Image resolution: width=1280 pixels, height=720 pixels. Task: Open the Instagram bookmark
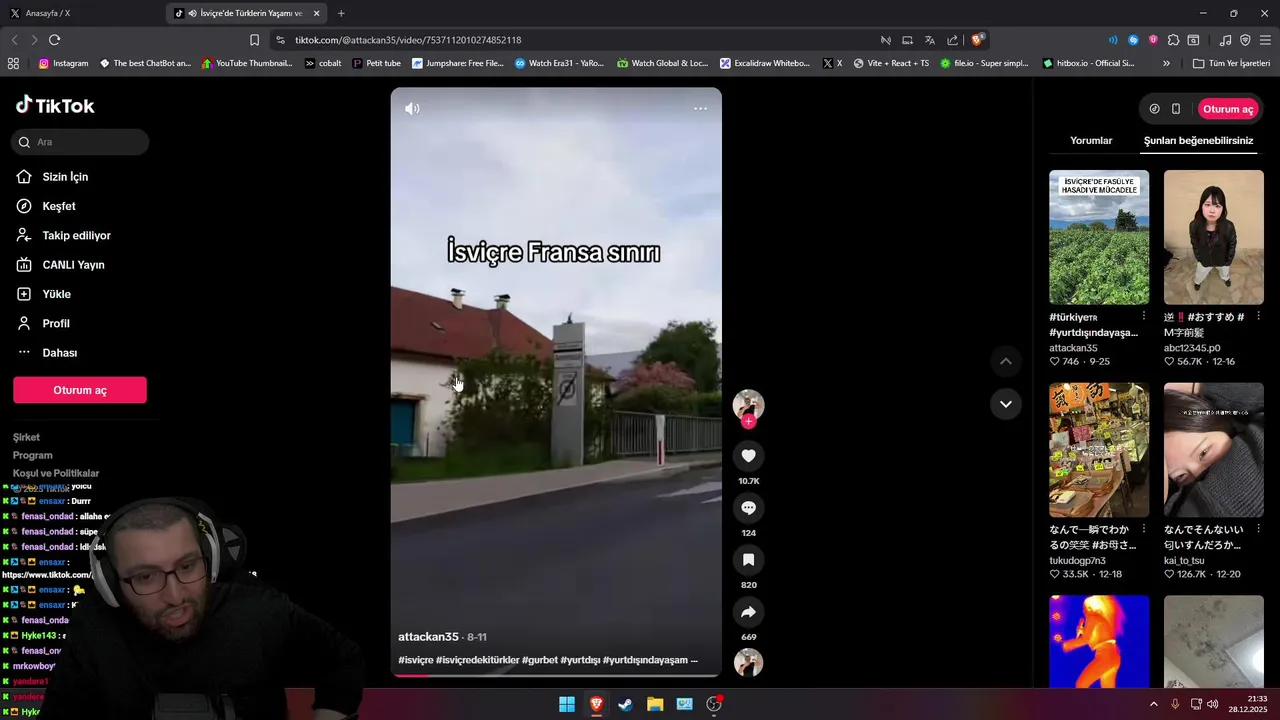click(x=63, y=63)
